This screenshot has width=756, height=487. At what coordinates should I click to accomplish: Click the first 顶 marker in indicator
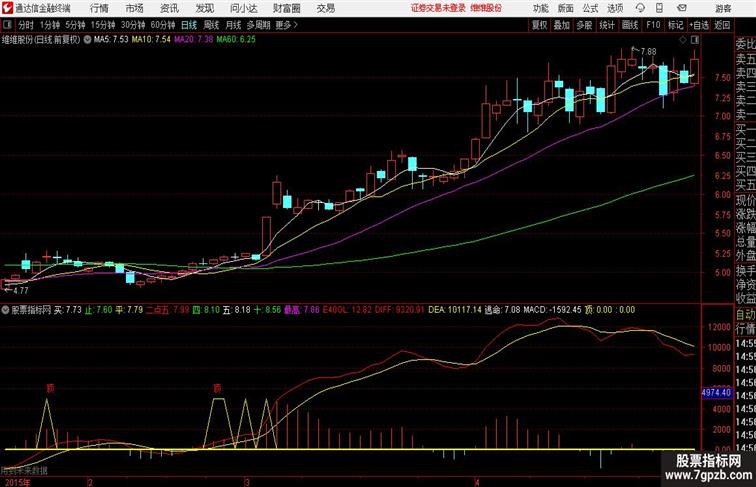click(x=50, y=388)
